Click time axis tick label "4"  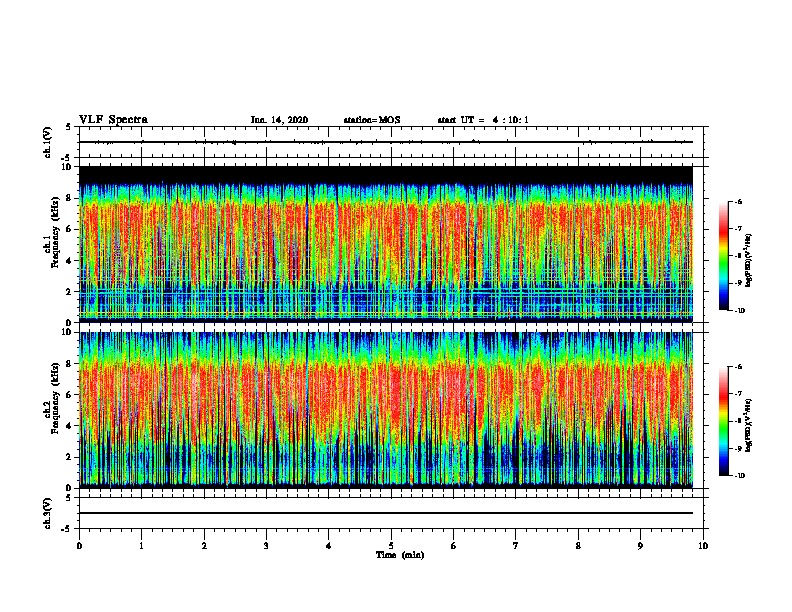tap(329, 546)
